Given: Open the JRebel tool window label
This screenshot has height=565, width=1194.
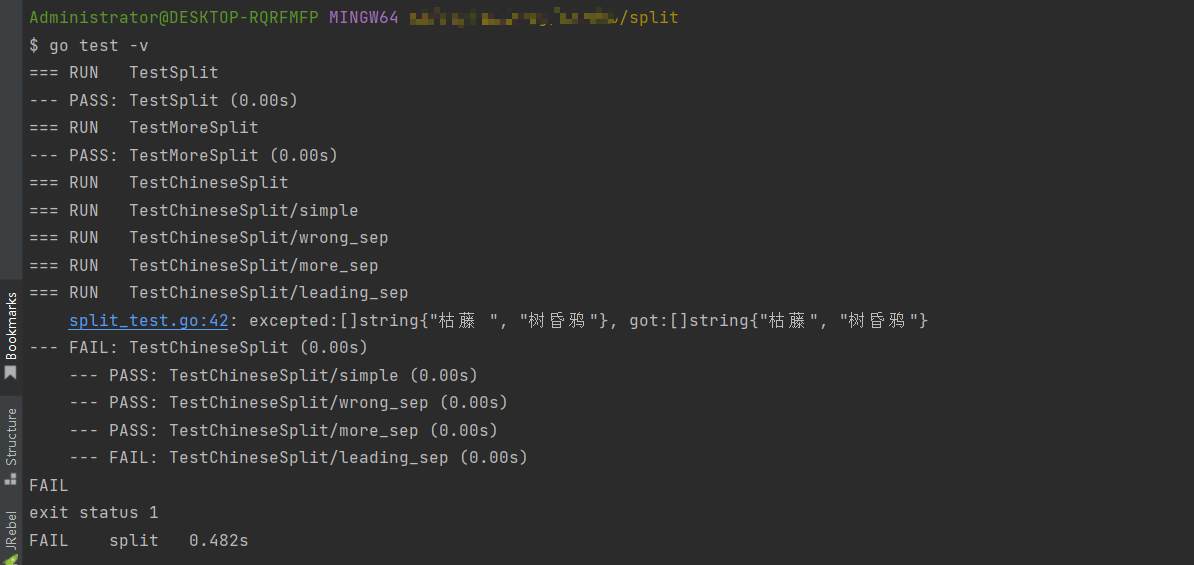Looking at the screenshot, I should pyautogui.click(x=11, y=530).
